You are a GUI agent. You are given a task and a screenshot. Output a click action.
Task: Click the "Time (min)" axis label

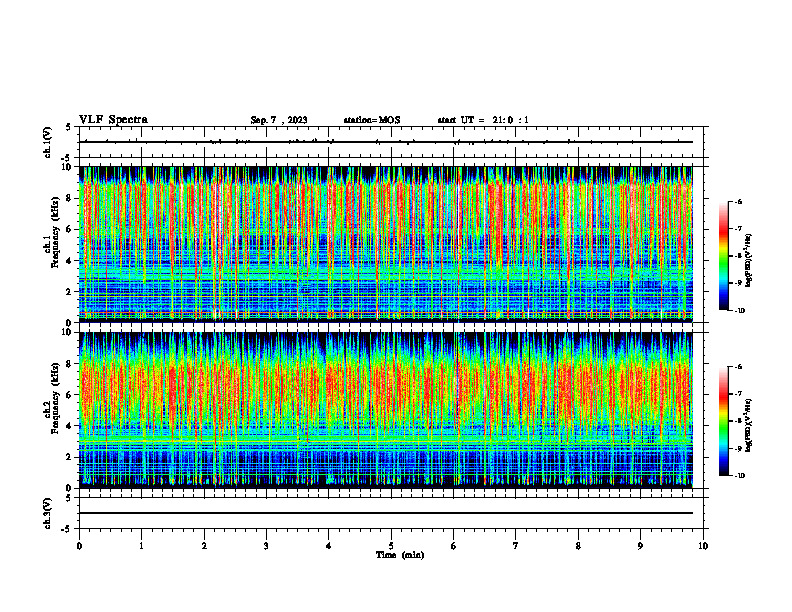click(x=400, y=555)
